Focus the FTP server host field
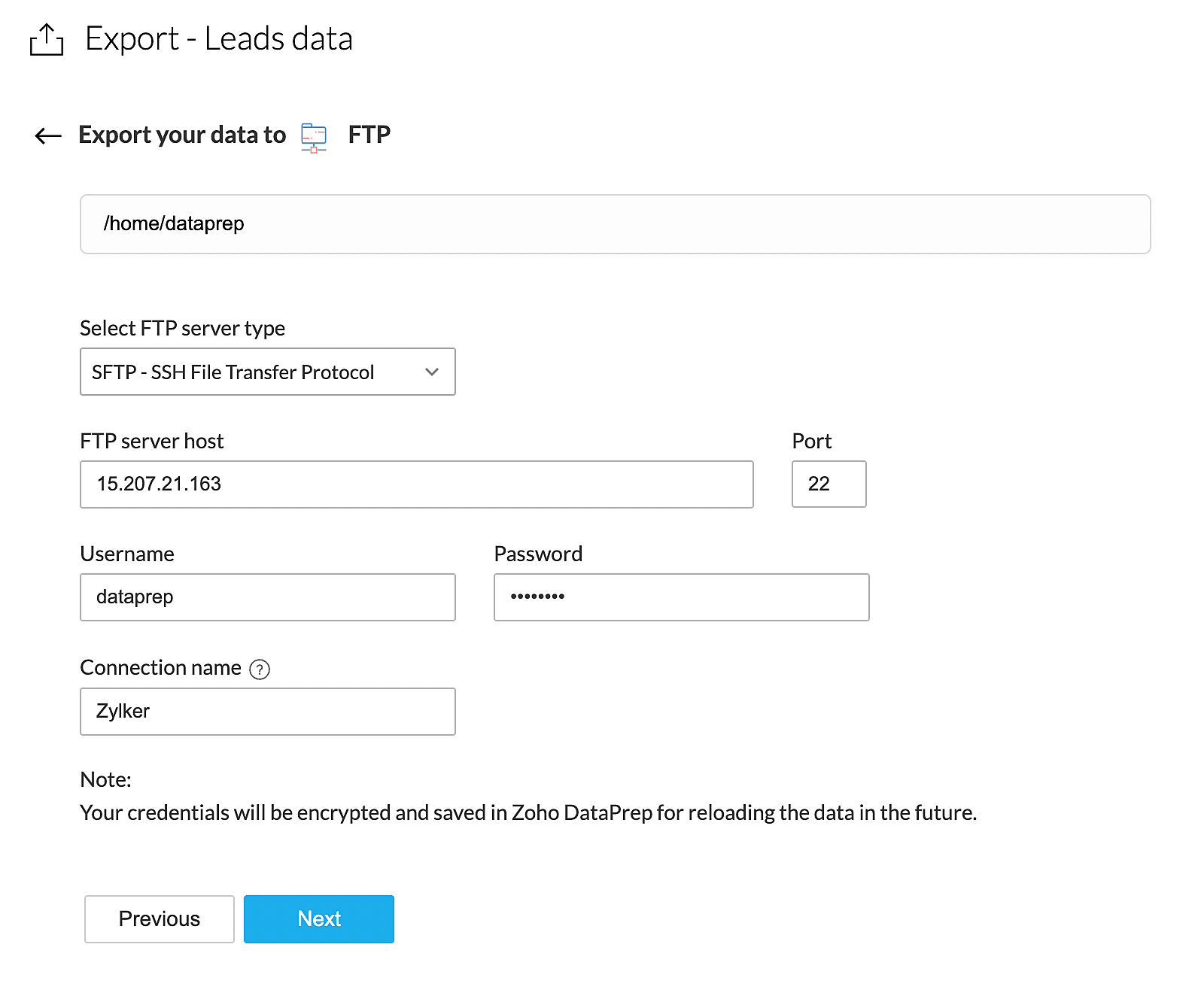The height and width of the screenshot is (1008, 1201). (x=416, y=484)
